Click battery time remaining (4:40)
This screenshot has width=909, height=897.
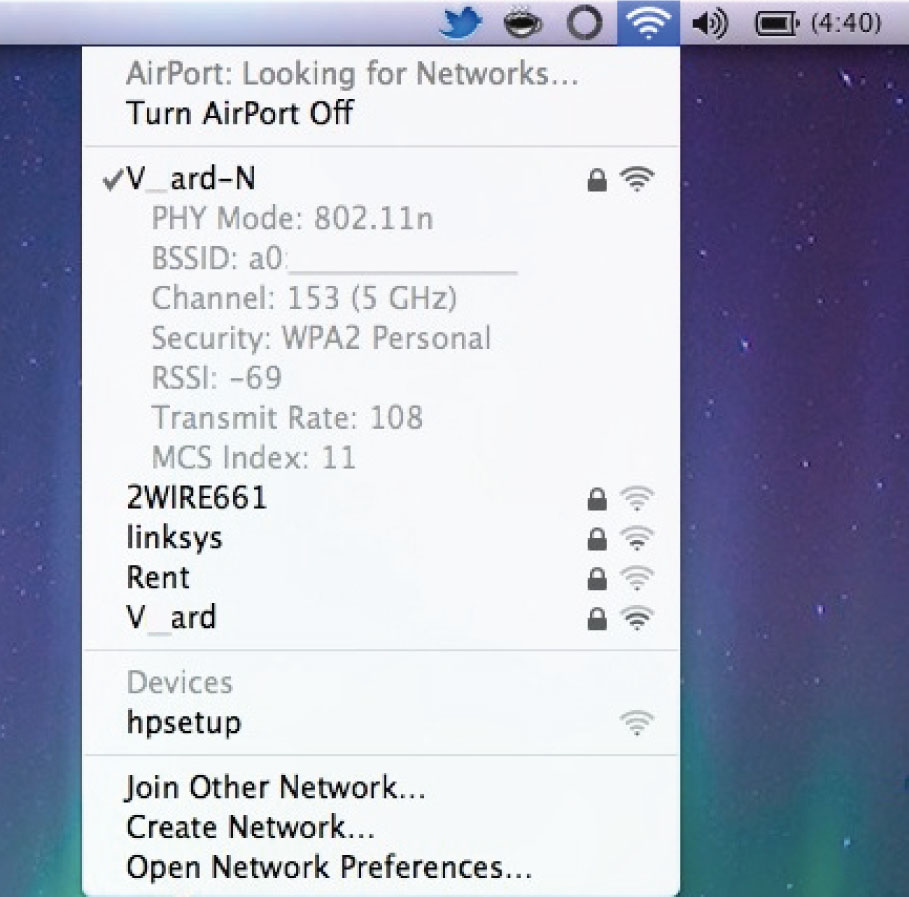coord(846,23)
